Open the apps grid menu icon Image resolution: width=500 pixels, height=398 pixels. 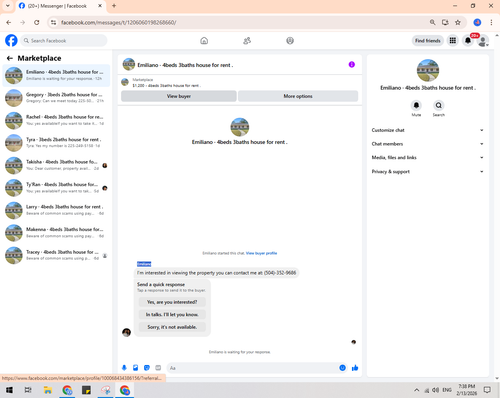point(453,41)
